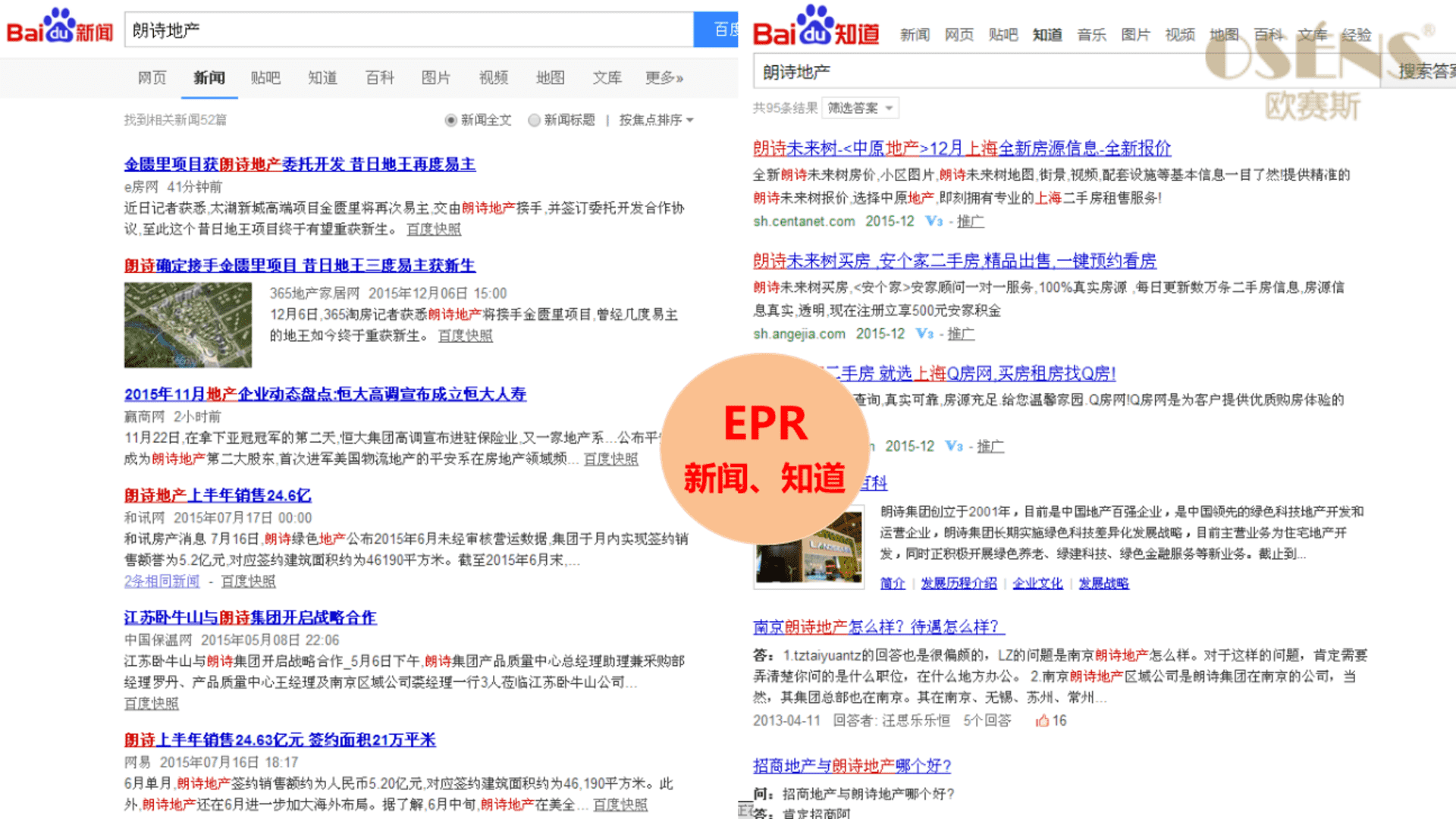Click the blue Baidu News search button
Screen dimensions: 1456x819
[x=717, y=30]
